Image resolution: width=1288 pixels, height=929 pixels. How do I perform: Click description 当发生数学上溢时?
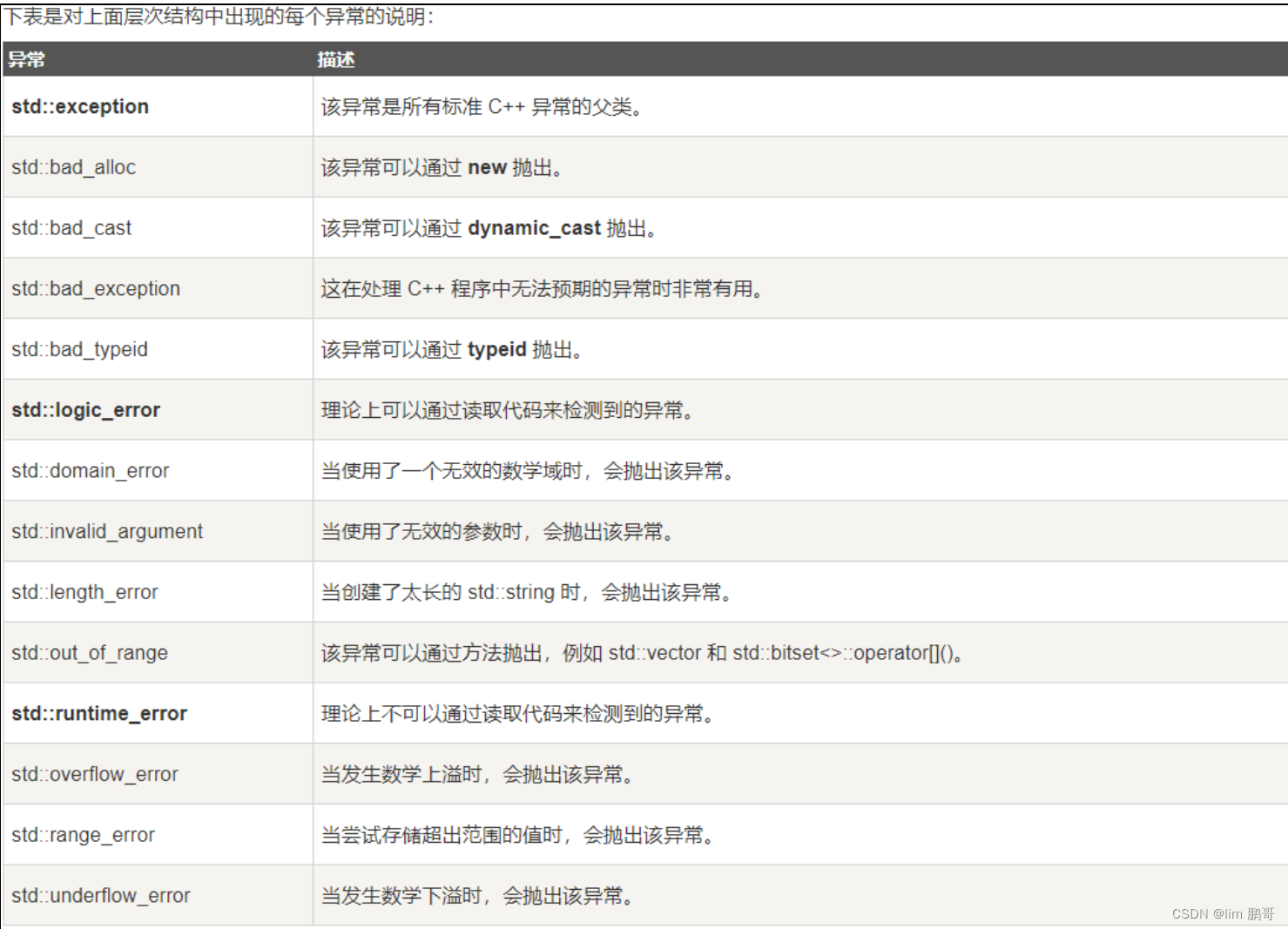point(477,775)
